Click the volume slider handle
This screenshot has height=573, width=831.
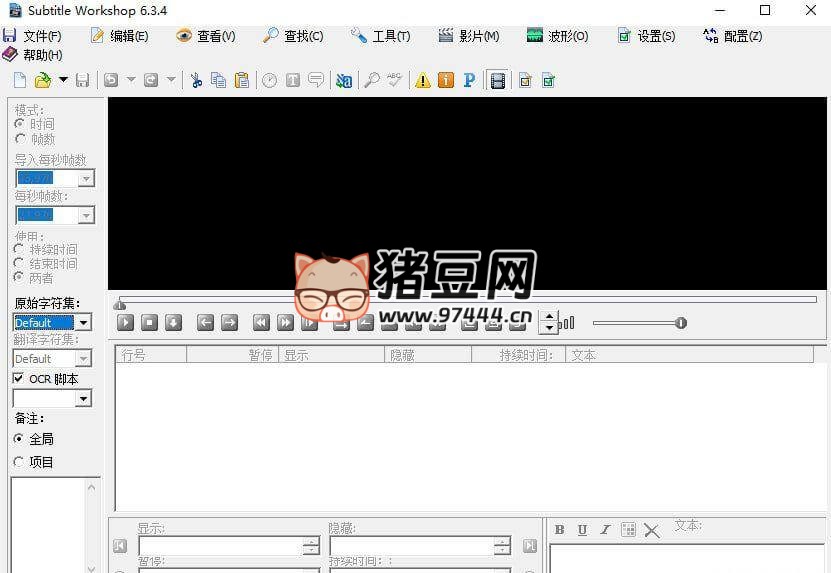coord(681,323)
